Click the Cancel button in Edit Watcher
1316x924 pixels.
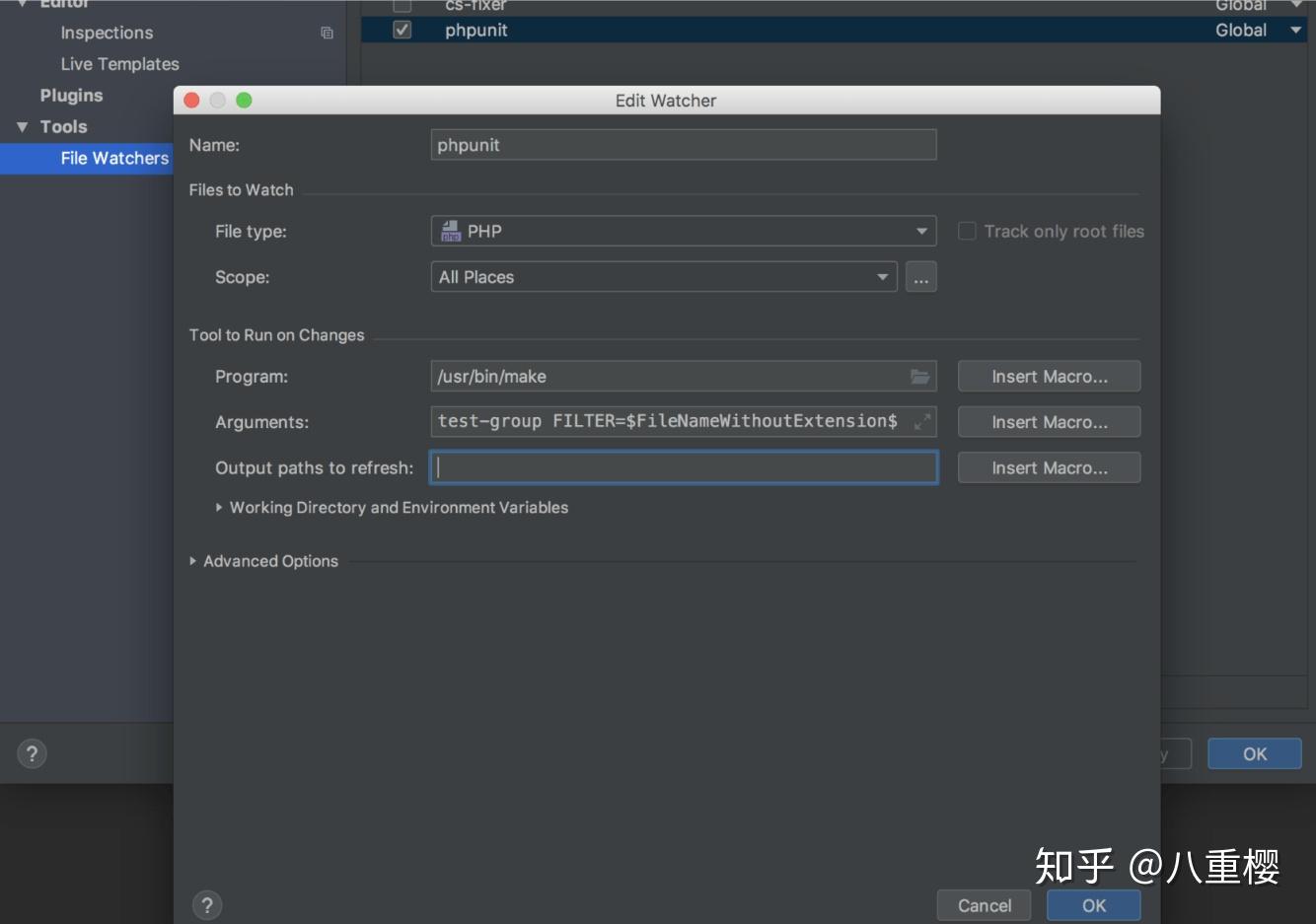tap(983, 904)
